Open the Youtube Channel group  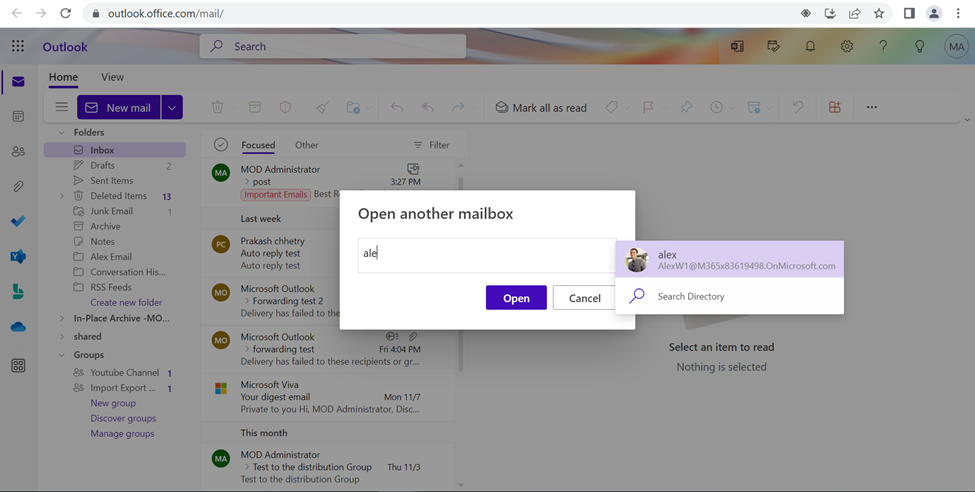click(124, 373)
